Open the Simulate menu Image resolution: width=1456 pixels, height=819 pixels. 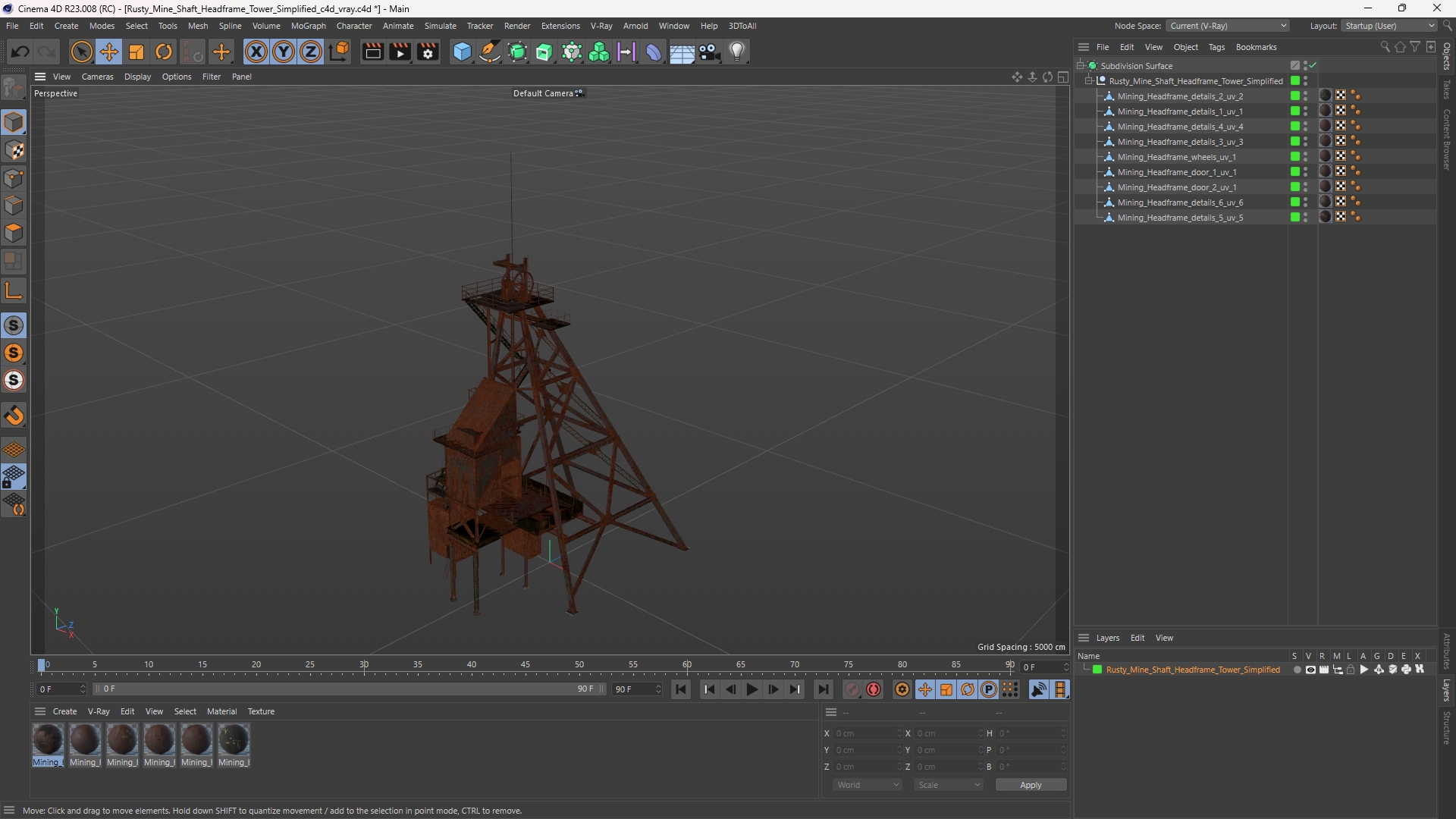[440, 26]
